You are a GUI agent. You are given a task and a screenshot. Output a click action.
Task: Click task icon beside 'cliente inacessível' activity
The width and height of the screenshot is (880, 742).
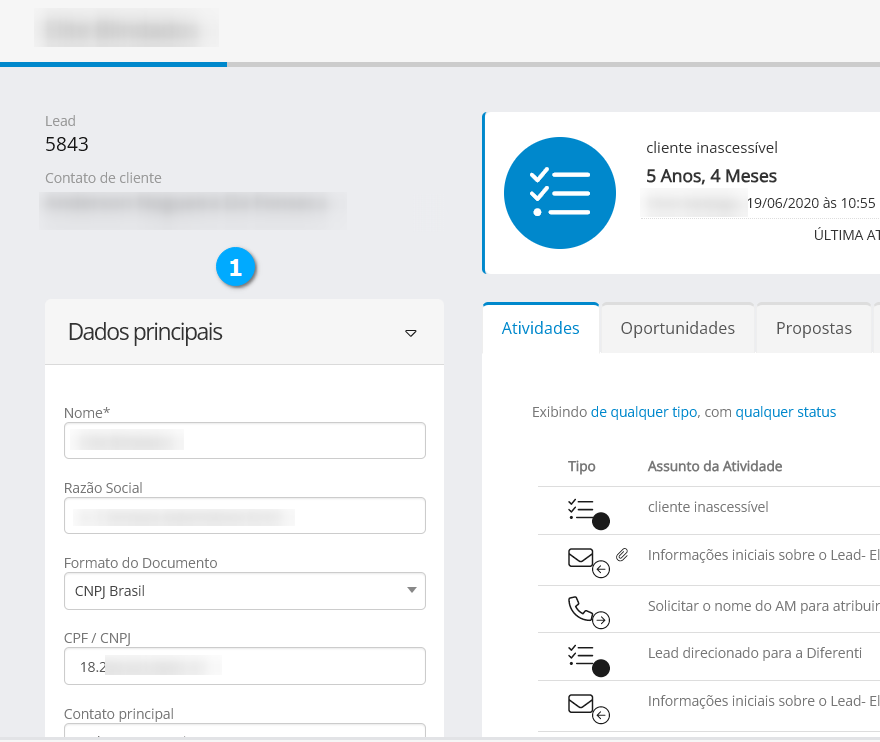tap(586, 512)
